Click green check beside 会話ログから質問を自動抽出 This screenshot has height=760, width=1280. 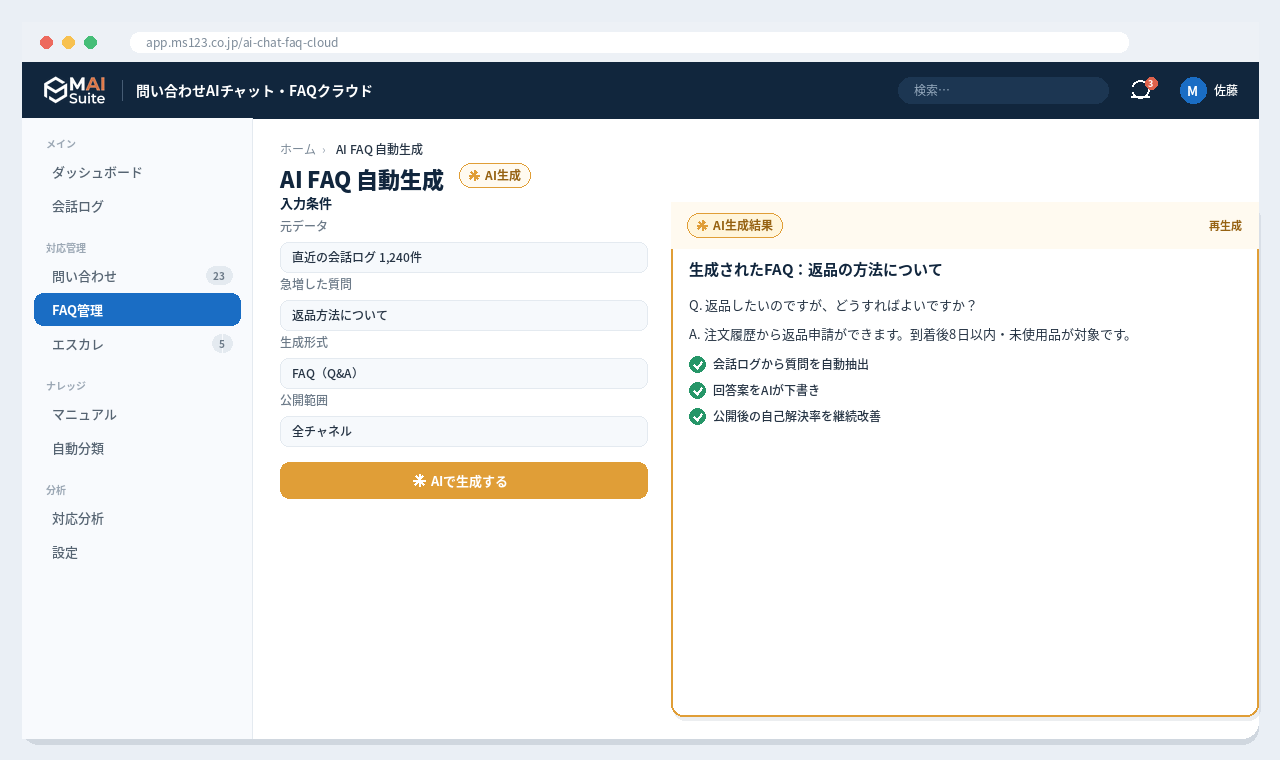(x=698, y=364)
